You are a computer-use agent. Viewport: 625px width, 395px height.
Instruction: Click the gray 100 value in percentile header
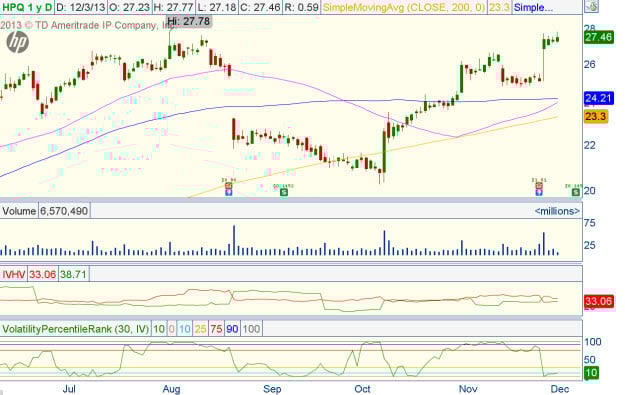tap(251, 329)
